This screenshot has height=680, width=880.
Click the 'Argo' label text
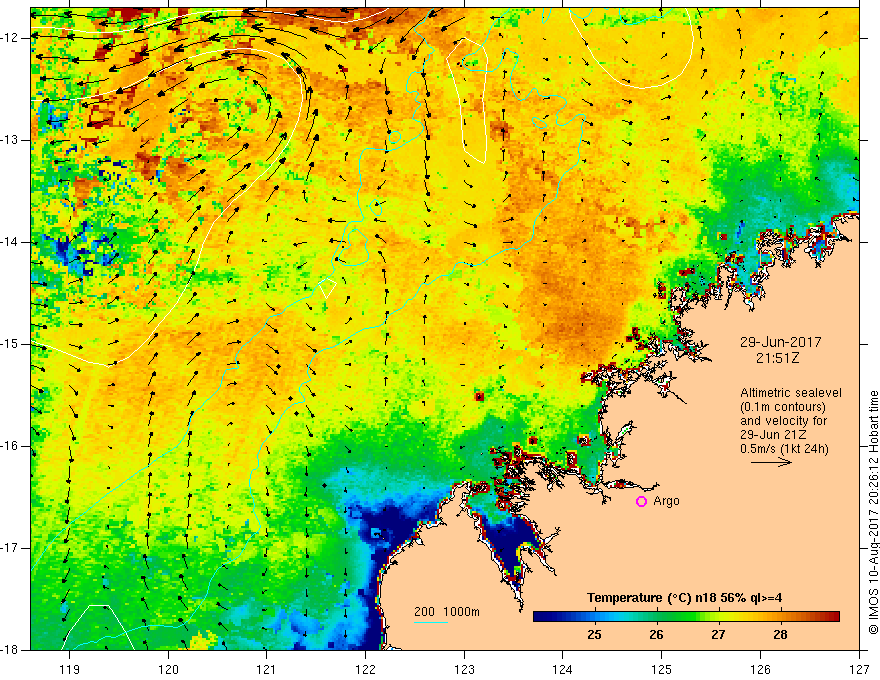[666, 501]
